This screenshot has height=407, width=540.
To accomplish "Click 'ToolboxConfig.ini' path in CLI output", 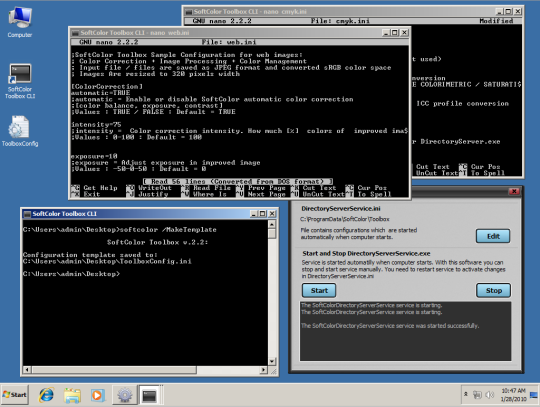I will 155,261.
